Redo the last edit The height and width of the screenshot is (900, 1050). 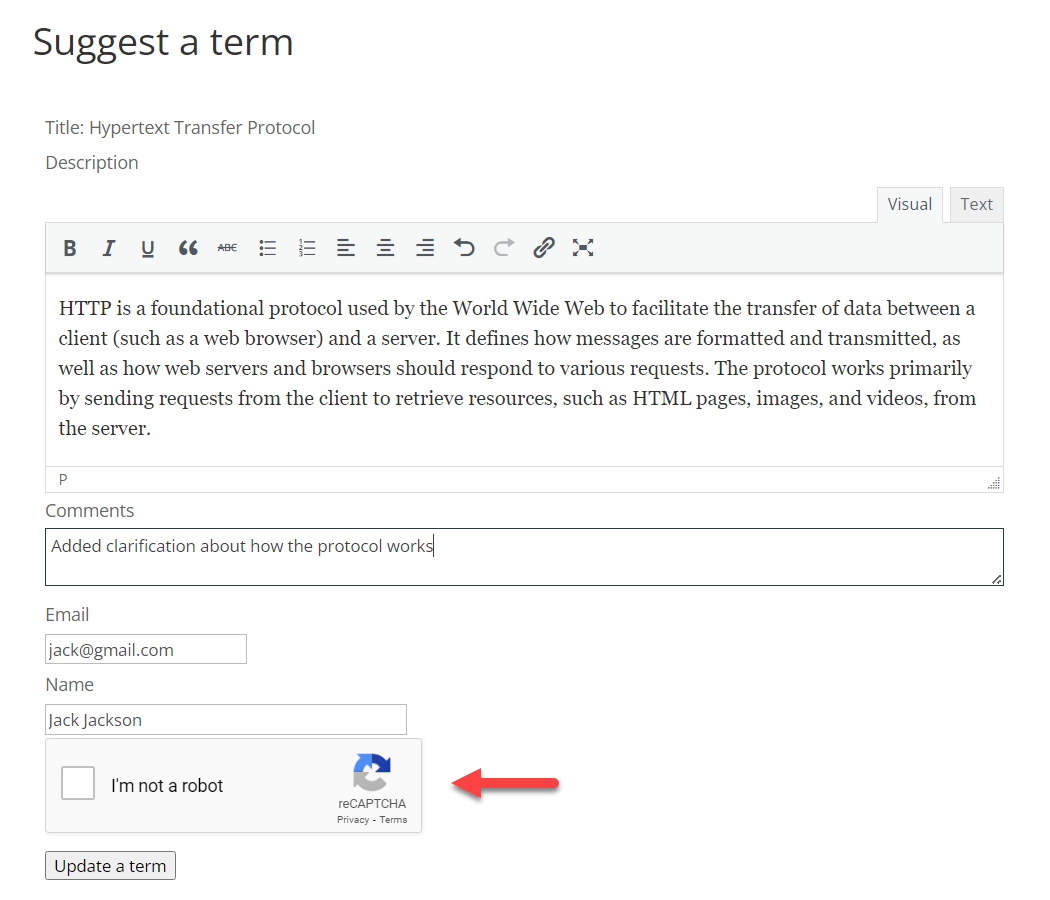click(x=504, y=248)
